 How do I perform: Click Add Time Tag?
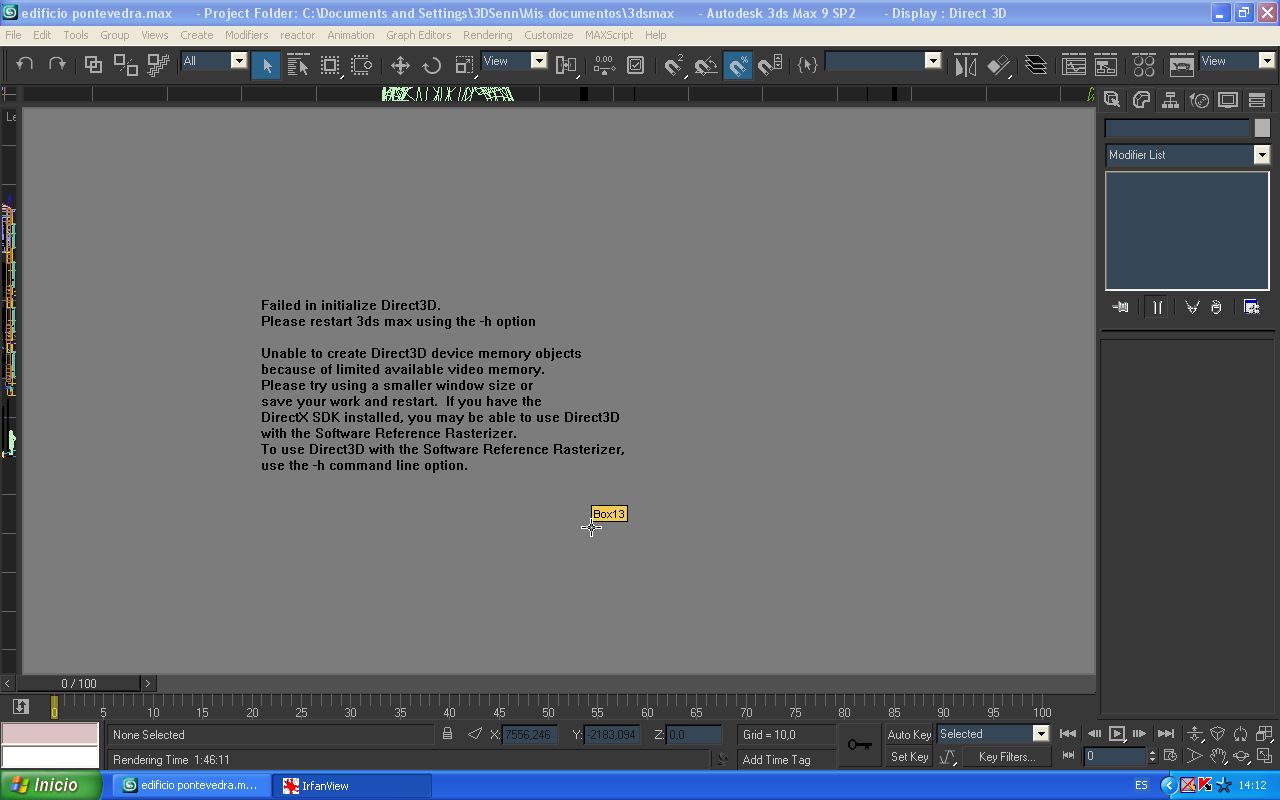pos(776,760)
